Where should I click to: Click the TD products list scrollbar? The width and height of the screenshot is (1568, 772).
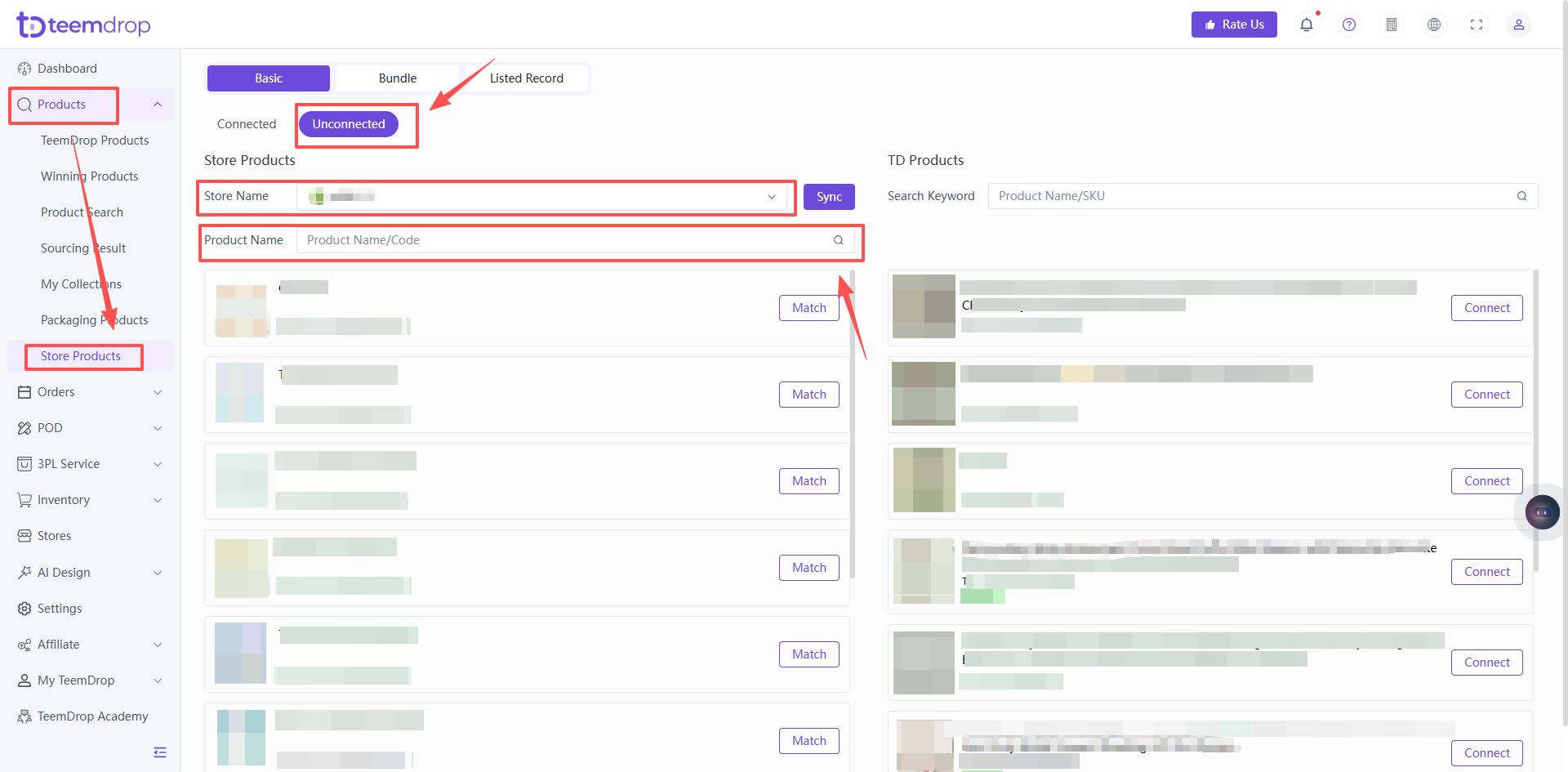click(1536, 421)
